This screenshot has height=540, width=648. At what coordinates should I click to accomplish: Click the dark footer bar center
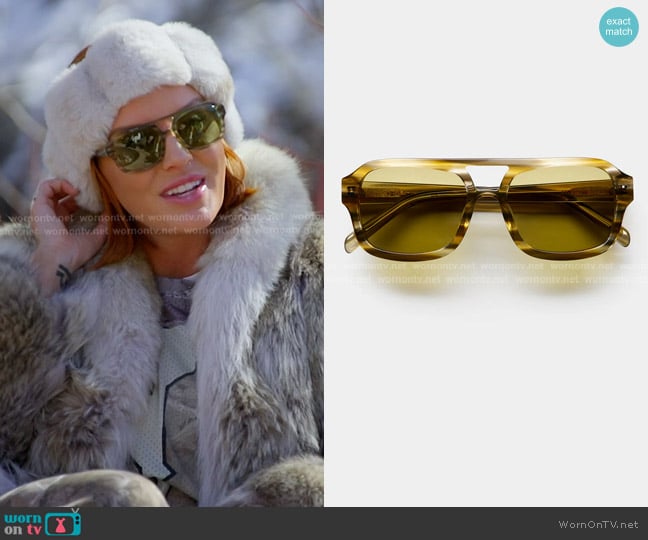[x=324, y=523]
